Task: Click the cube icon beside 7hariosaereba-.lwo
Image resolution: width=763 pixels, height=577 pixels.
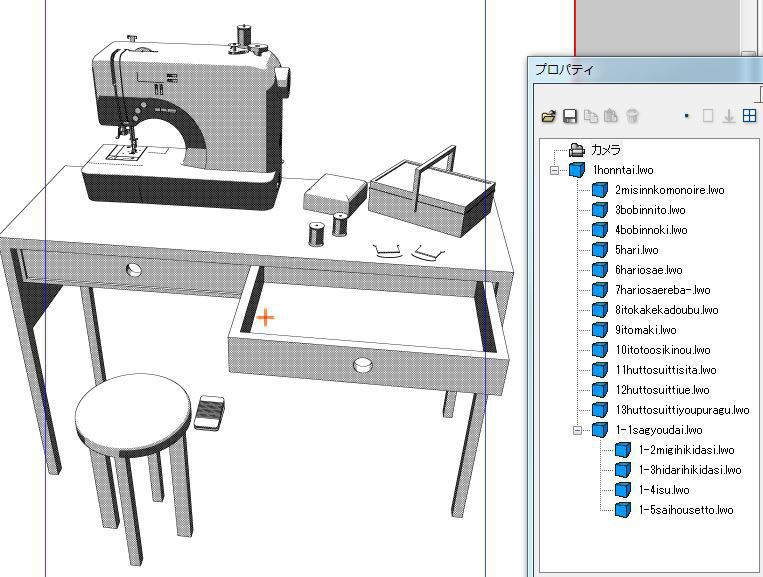Action: click(600, 289)
